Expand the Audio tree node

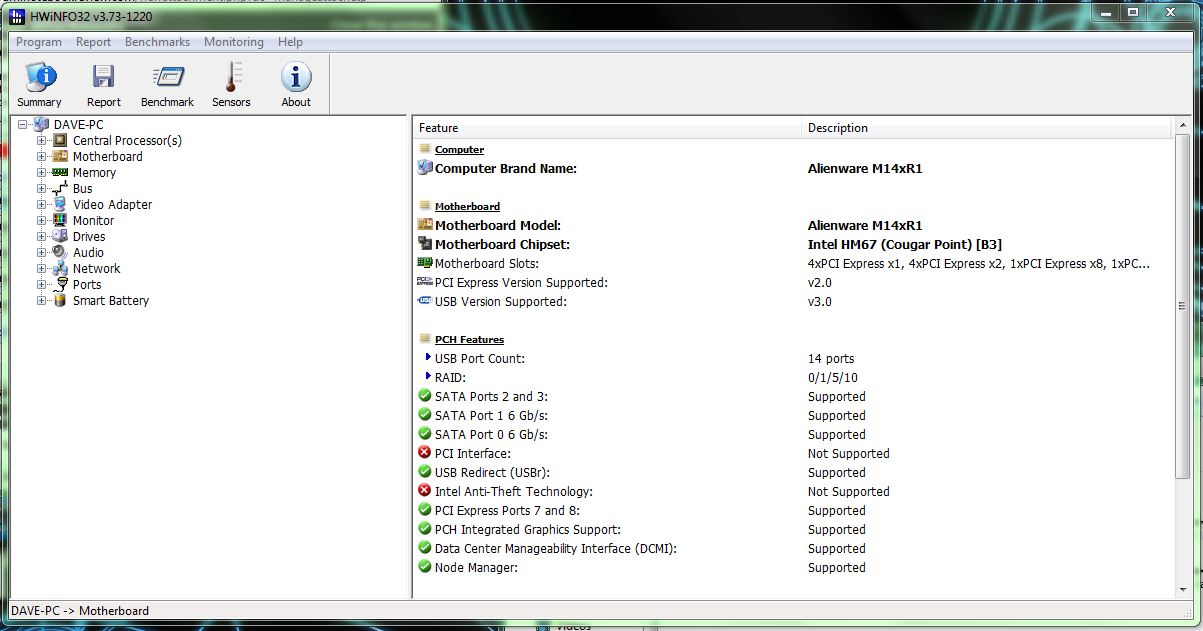[x=42, y=253]
